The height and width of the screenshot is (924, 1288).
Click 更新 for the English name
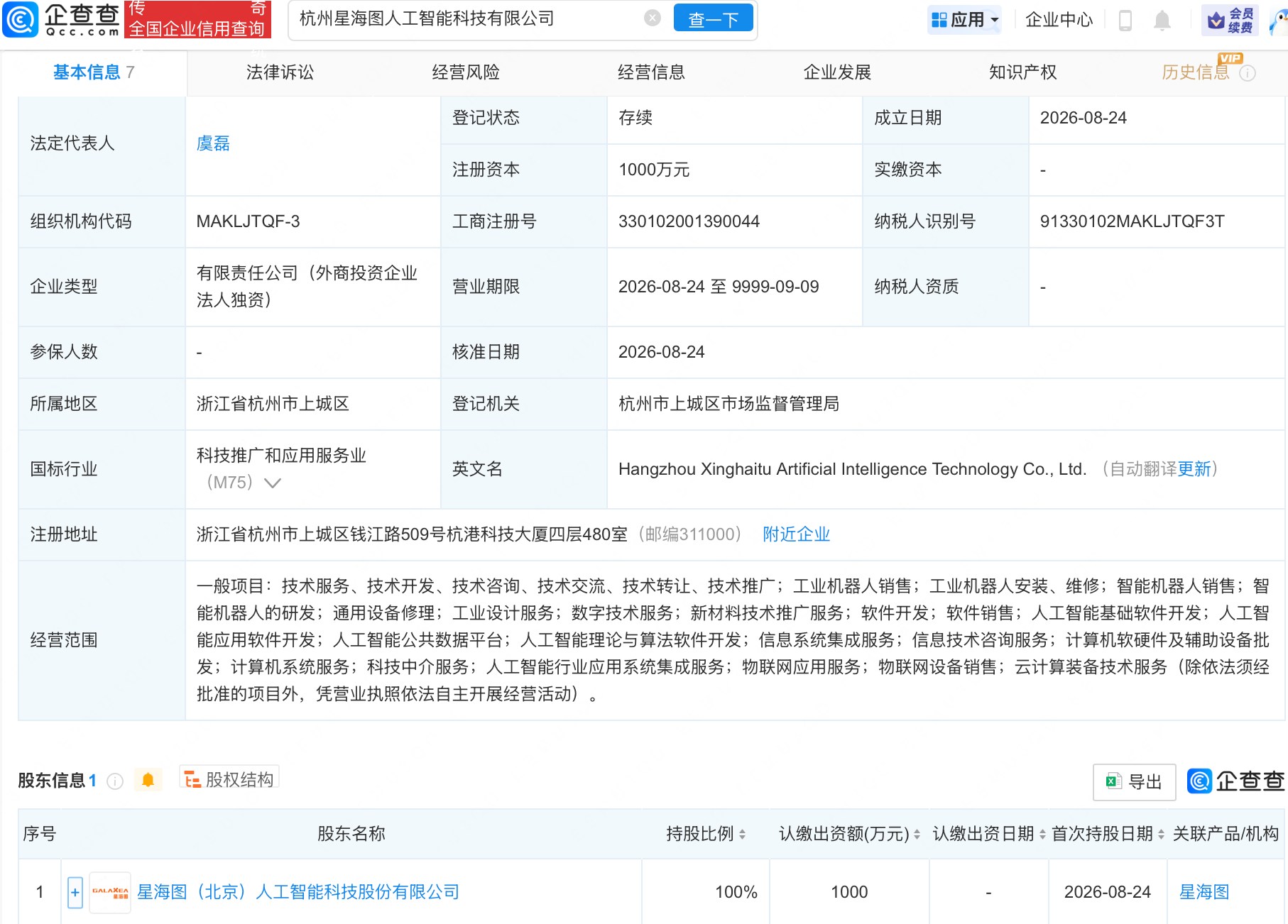(1194, 469)
